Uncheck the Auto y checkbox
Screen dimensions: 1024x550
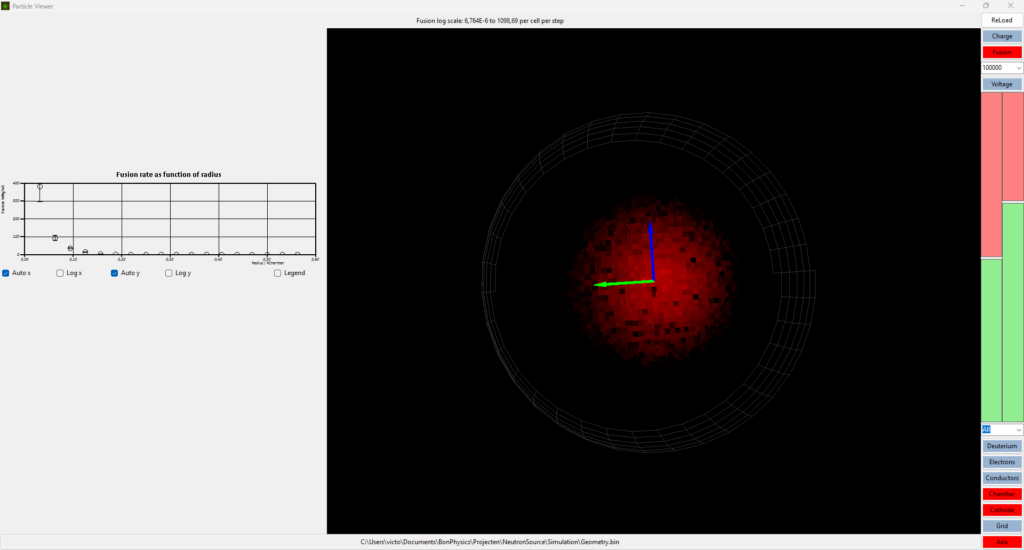[x=114, y=273]
